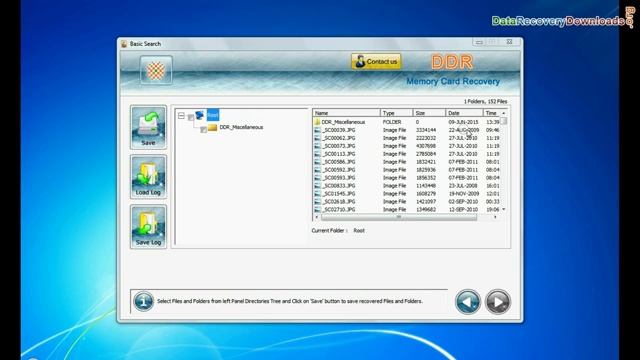640x360 pixels.
Task: Select file _SC00586.JPG in the list
Action: point(338,162)
